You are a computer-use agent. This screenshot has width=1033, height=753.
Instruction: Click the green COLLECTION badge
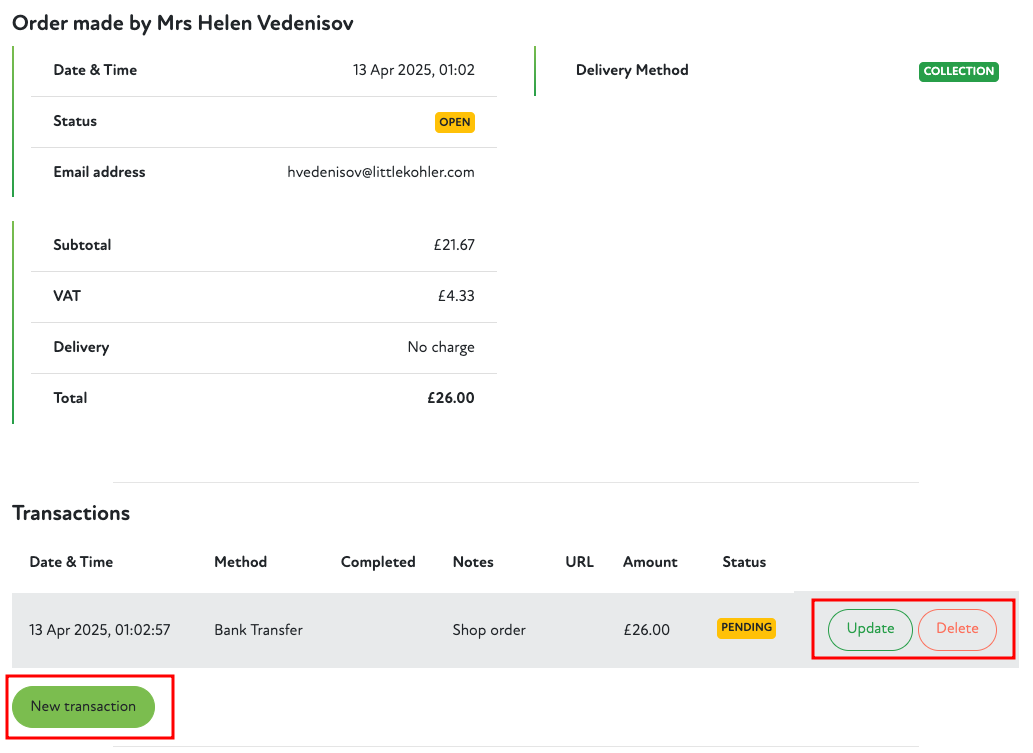(958, 71)
